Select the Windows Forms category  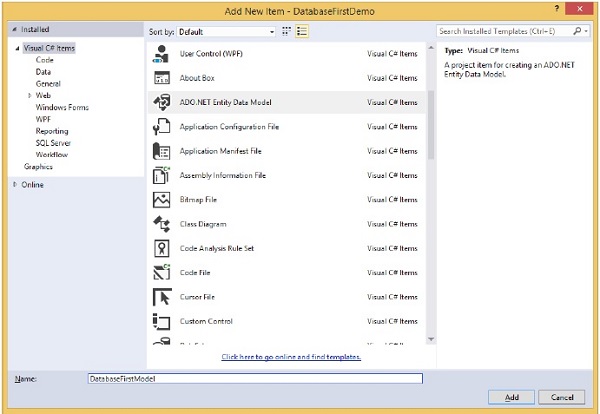click(62, 106)
